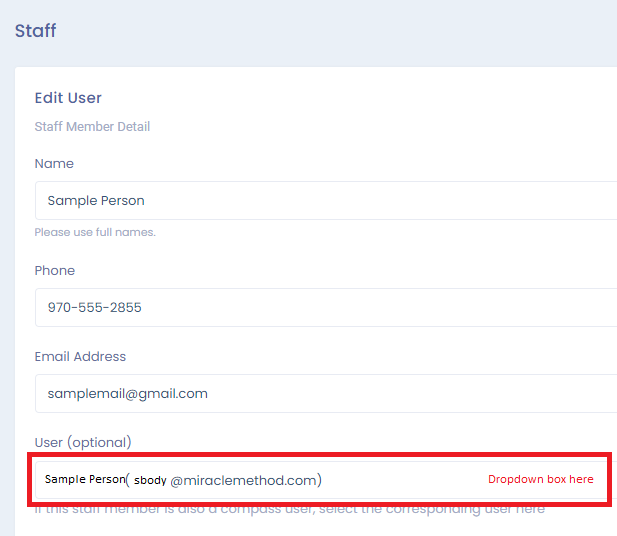Click the Name field label
The width and height of the screenshot is (617, 536).
pos(54,163)
